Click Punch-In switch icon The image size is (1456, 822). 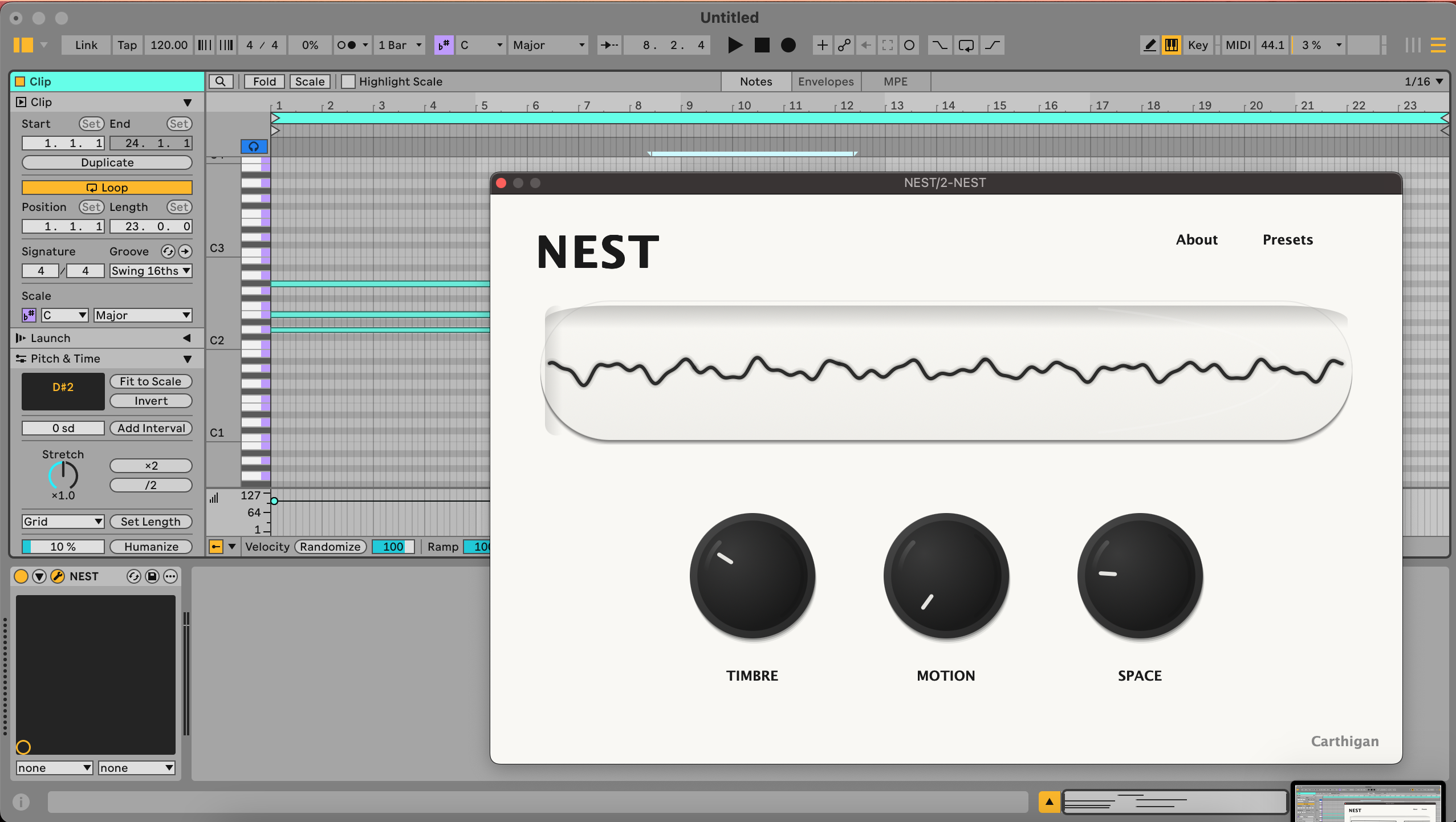940,45
